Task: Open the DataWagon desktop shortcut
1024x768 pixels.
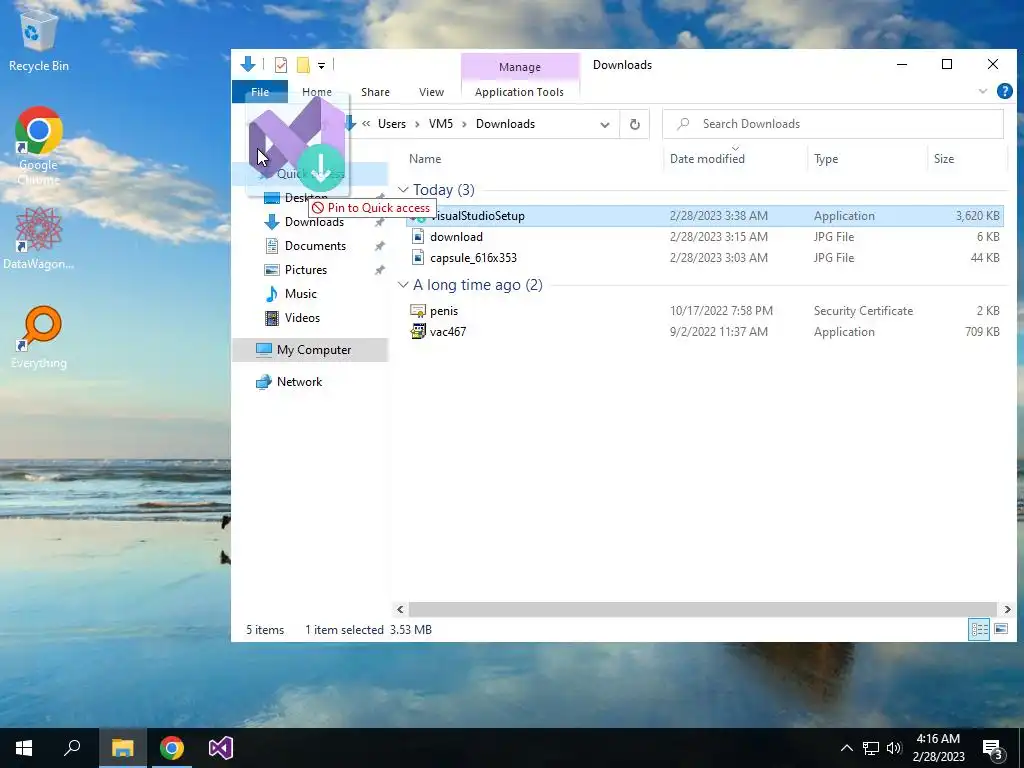Action: [x=39, y=238]
